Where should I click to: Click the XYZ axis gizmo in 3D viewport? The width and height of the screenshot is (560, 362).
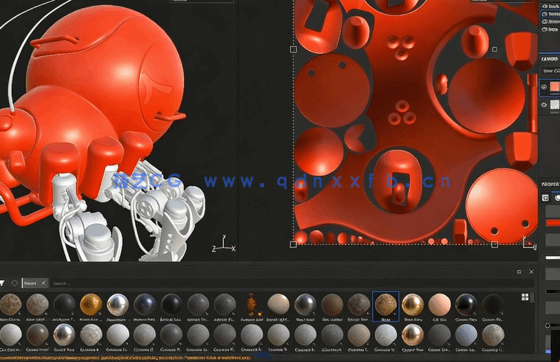pyautogui.click(x=224, y=244)
